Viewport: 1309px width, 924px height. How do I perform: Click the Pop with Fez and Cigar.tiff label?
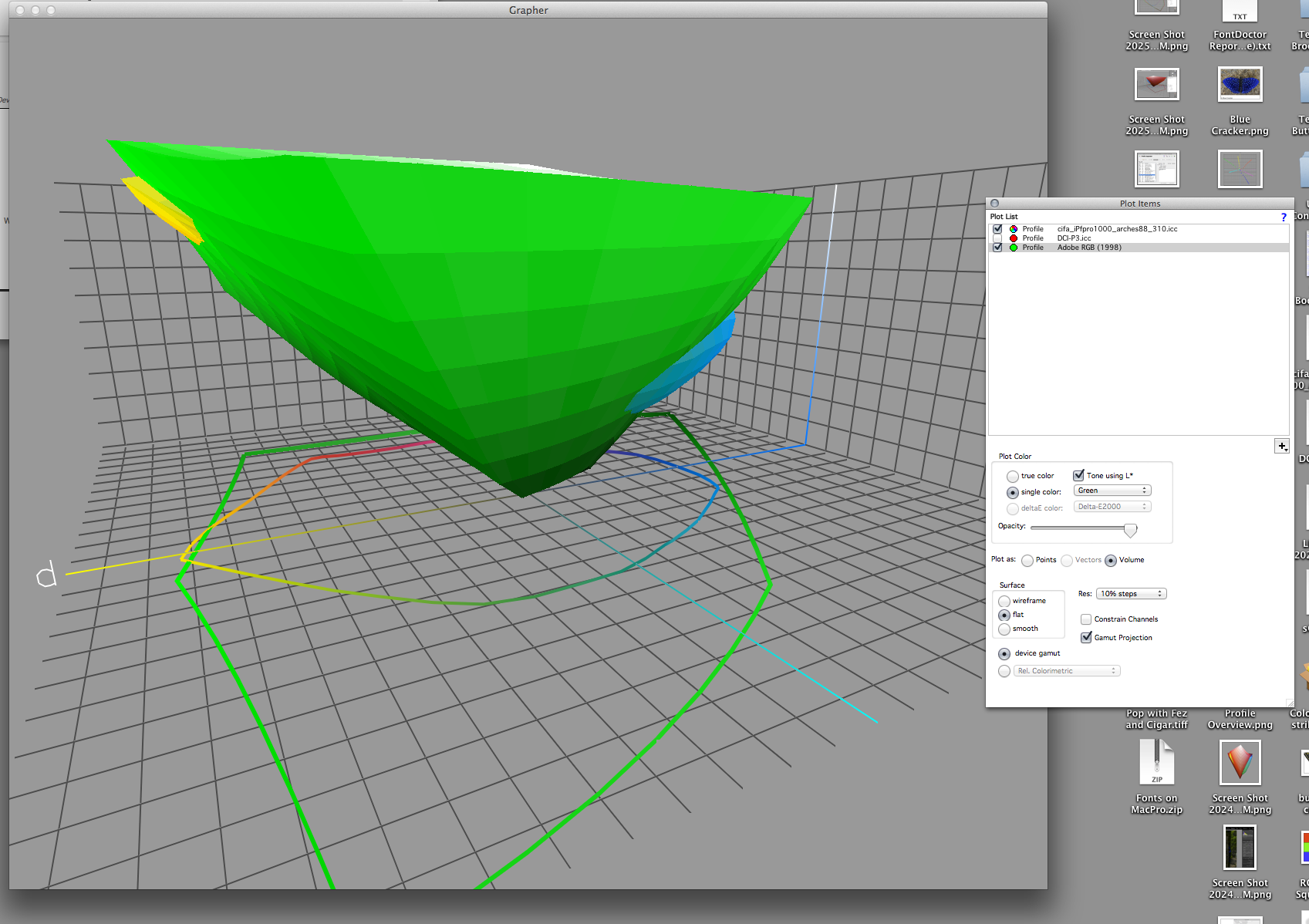(1156, 719)
